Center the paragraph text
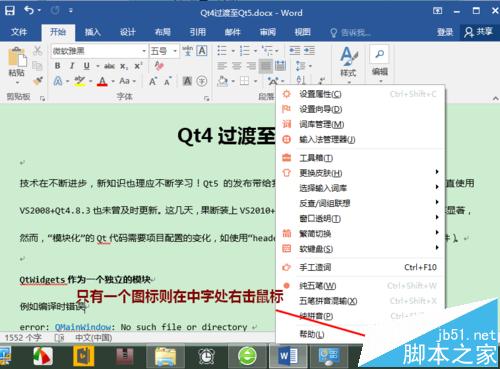Image resolution: width=500 pixels, height=369 pixels. pyautogui.click(x=237, y=66)
